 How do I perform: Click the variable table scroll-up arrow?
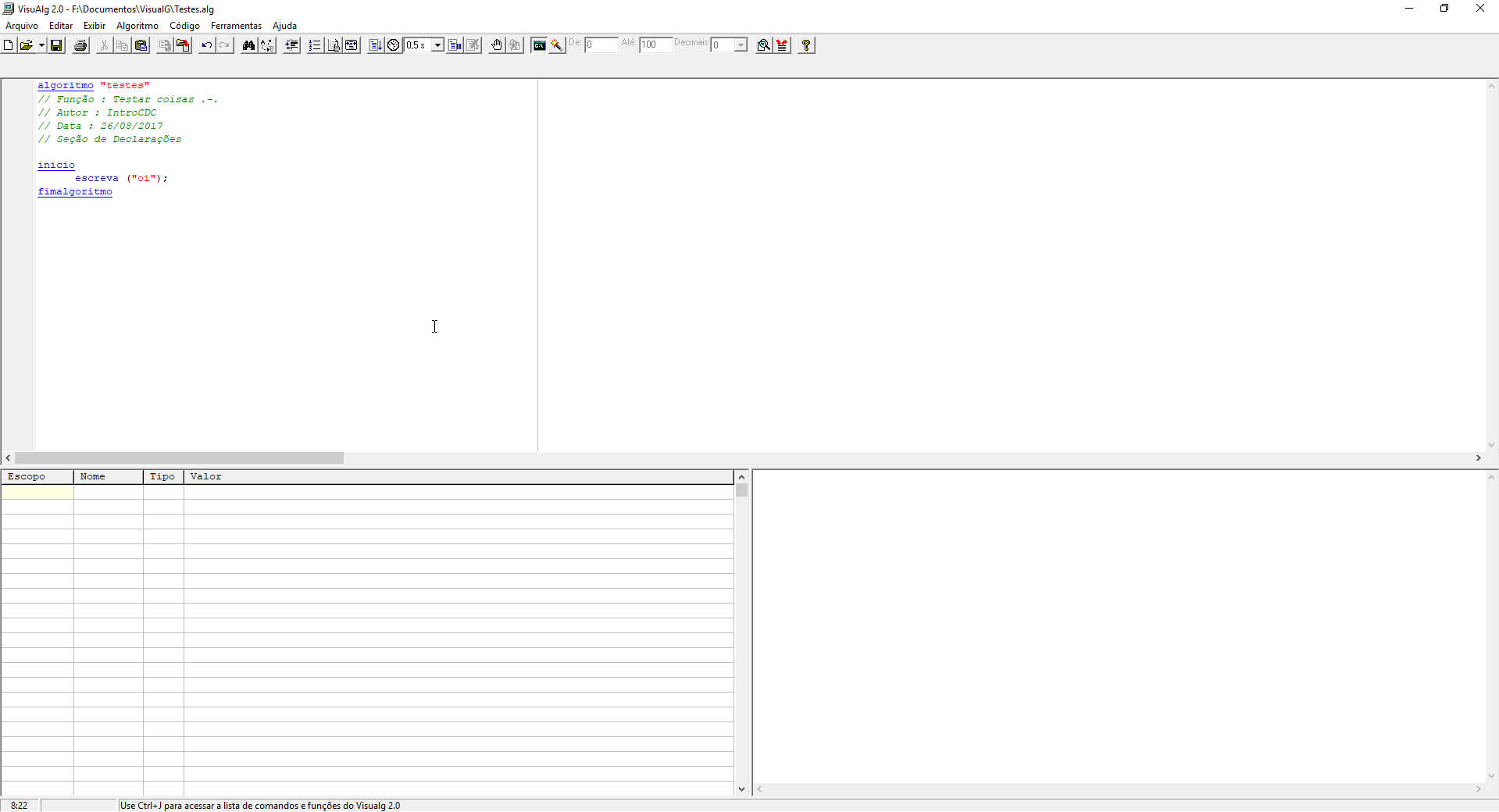coord(741,477)
